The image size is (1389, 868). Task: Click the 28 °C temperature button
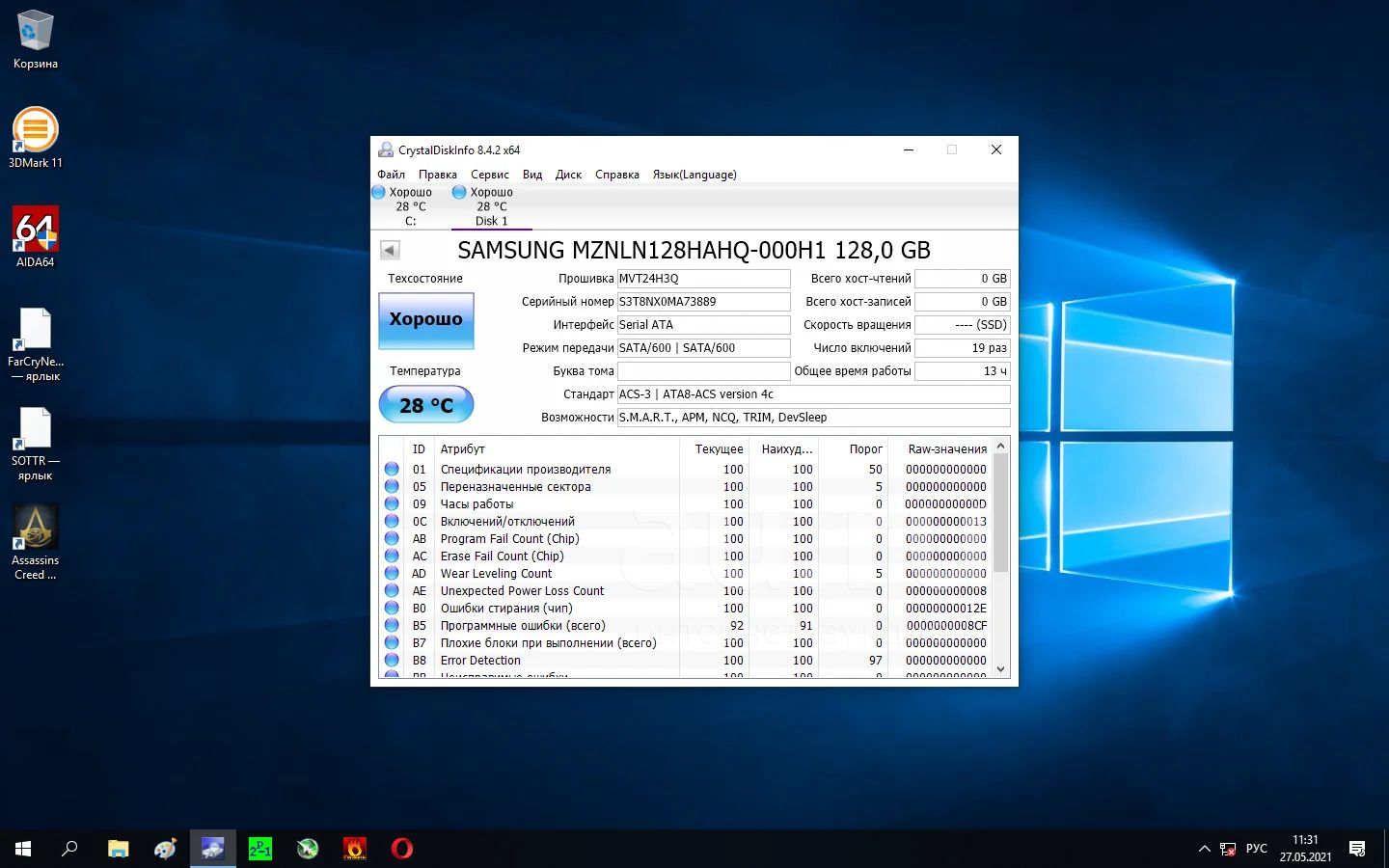click(x=426, y=405)
